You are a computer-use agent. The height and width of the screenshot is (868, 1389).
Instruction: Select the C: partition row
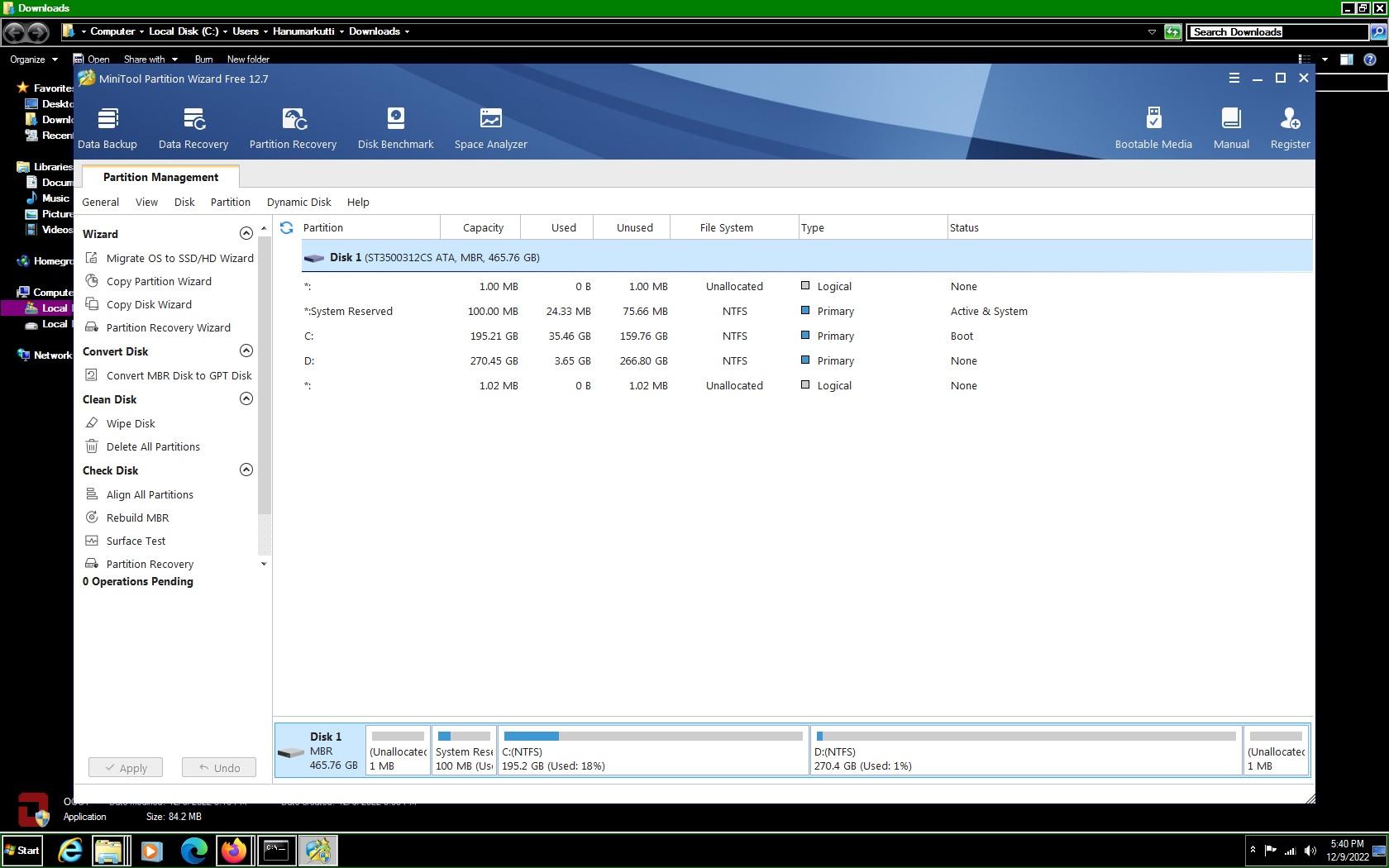[x=579, y=336]
